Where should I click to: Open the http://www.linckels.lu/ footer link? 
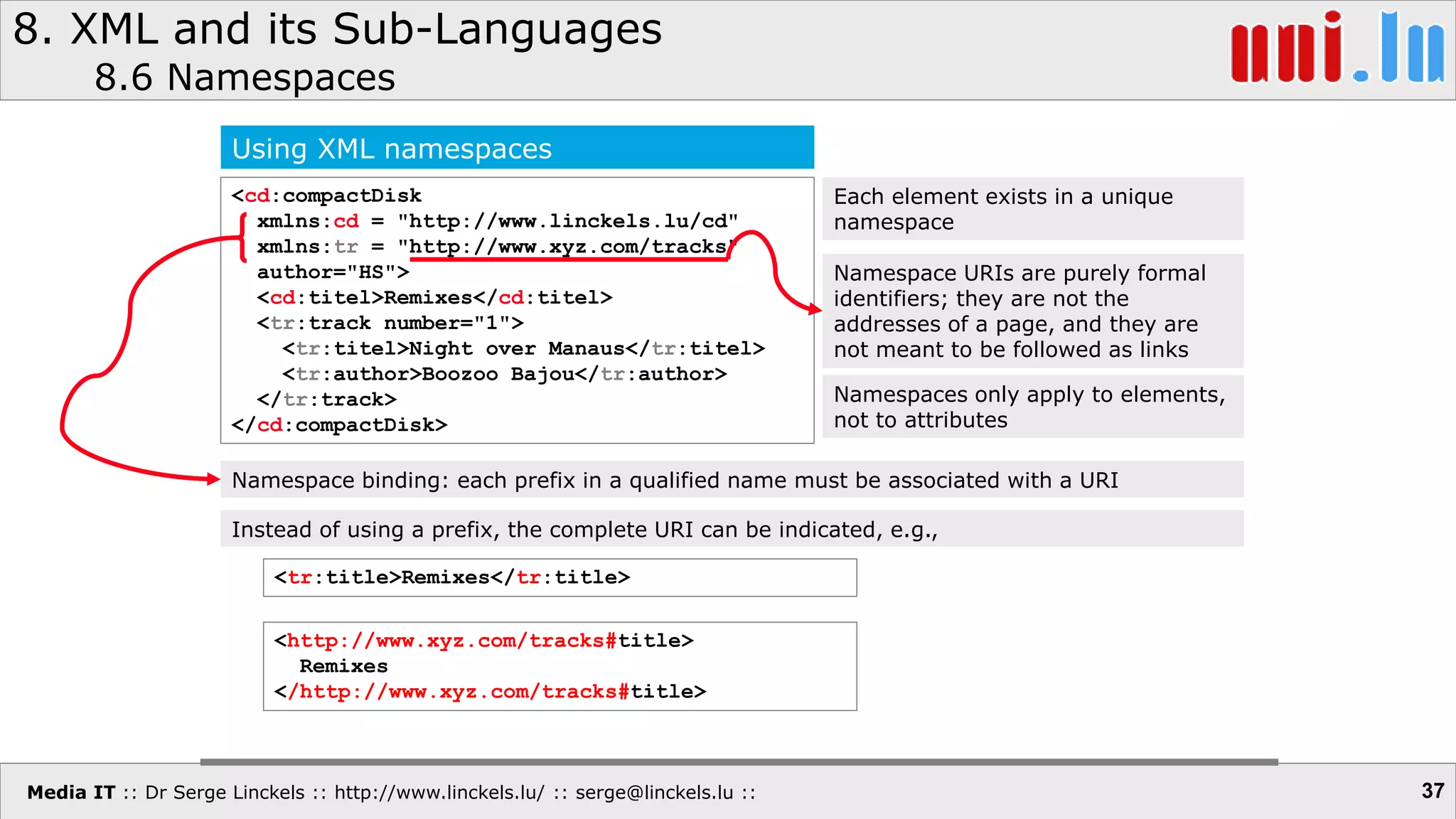(439, 792)
